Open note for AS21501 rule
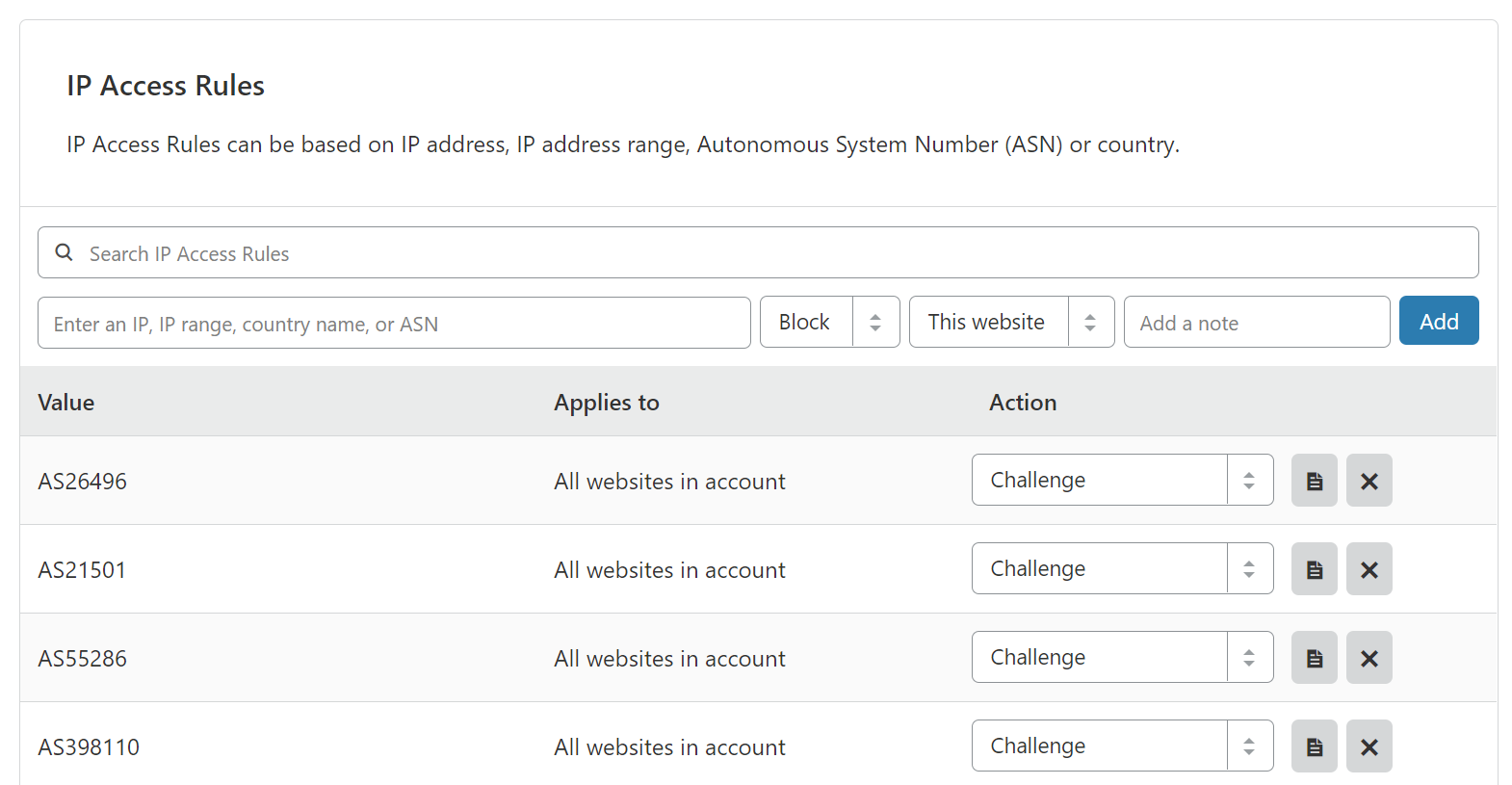The height and width of the screenshot is (785, 1512). (x=1315, y=568)
